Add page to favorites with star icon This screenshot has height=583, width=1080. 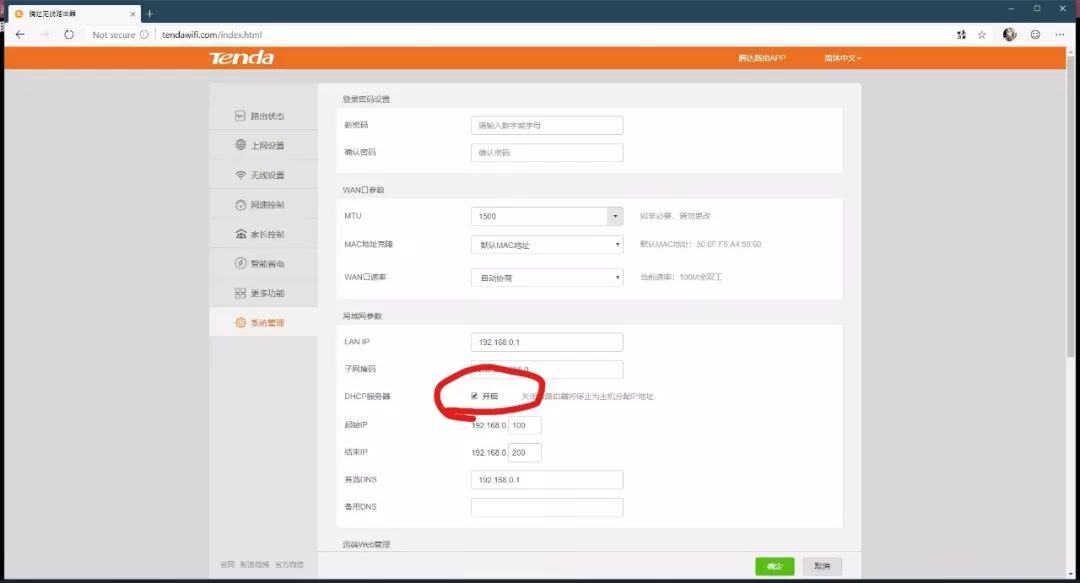982,34
